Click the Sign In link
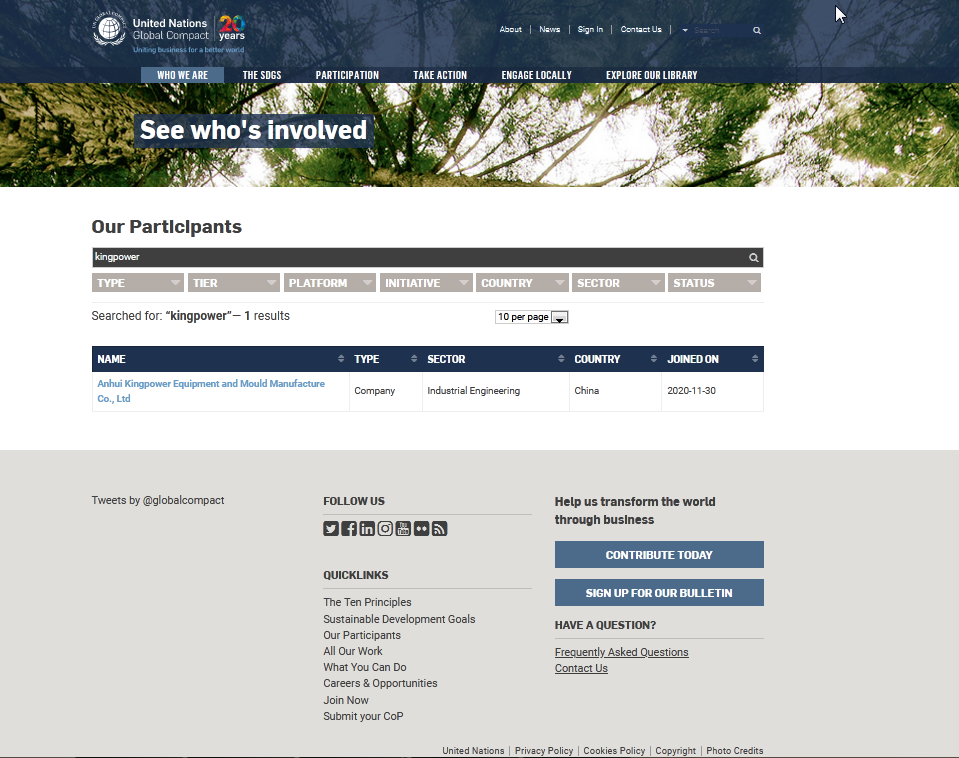The width and height of the screenshot is (959, 758). click(590, 30)
